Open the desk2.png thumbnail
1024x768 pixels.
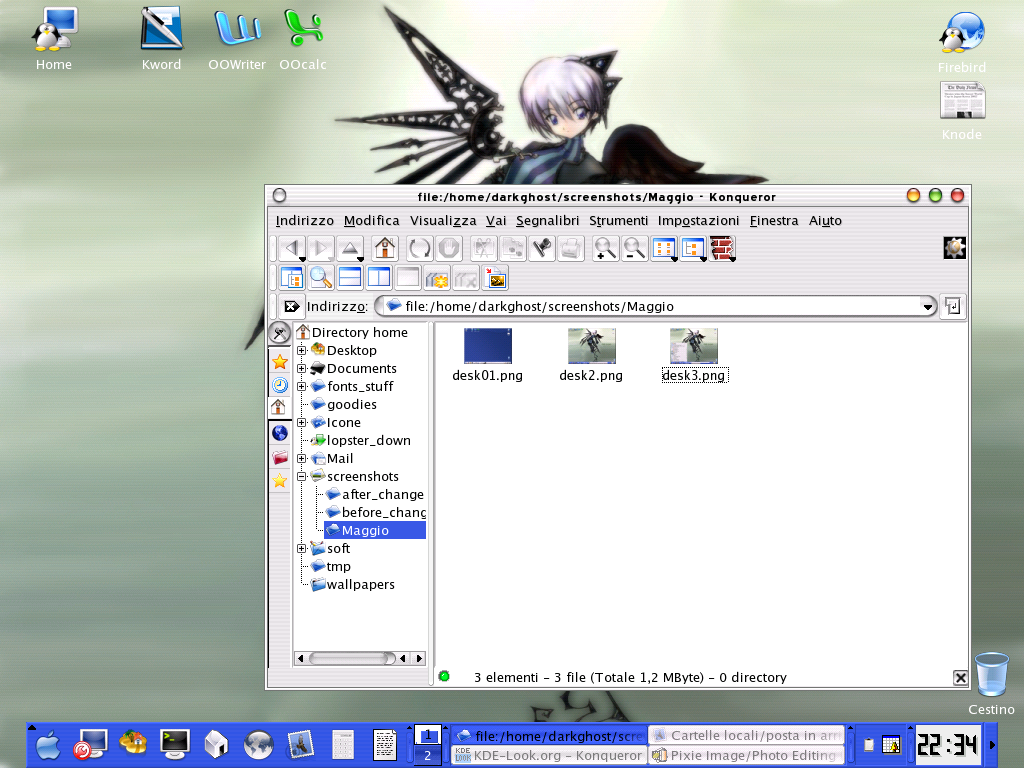(x=591, y=346)
